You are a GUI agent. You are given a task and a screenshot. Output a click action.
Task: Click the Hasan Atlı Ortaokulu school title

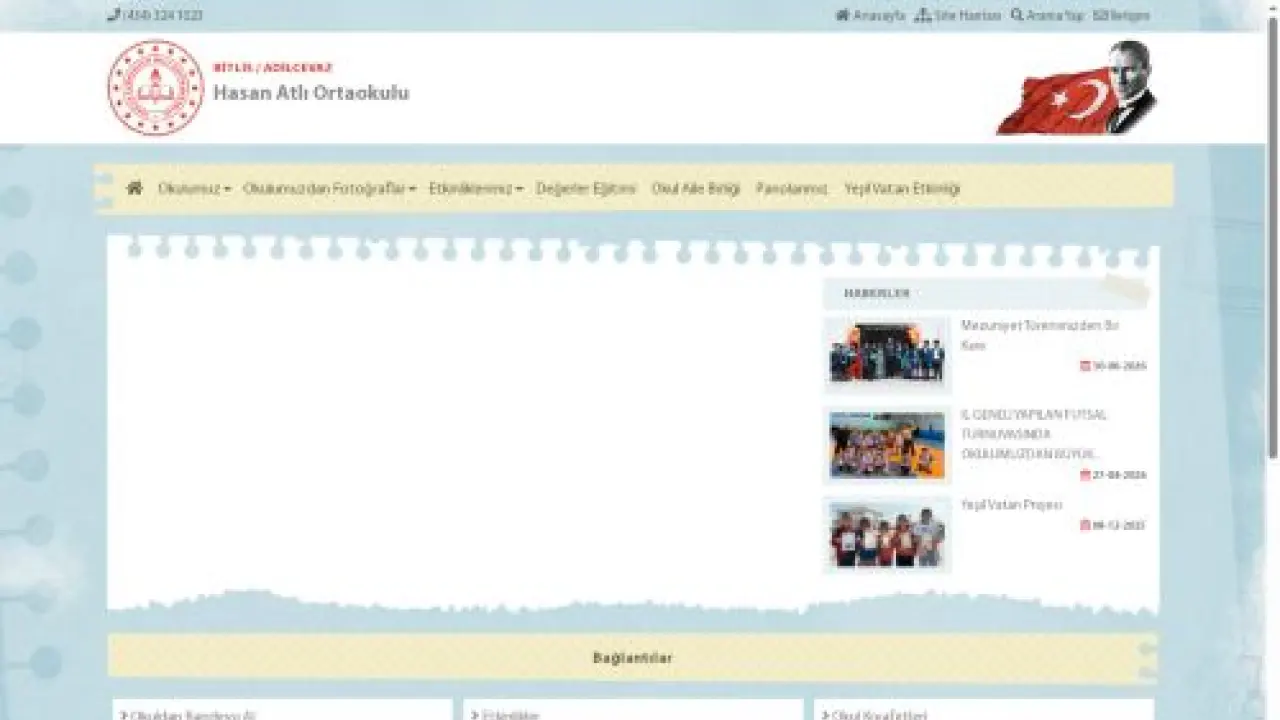pos(311,93)
